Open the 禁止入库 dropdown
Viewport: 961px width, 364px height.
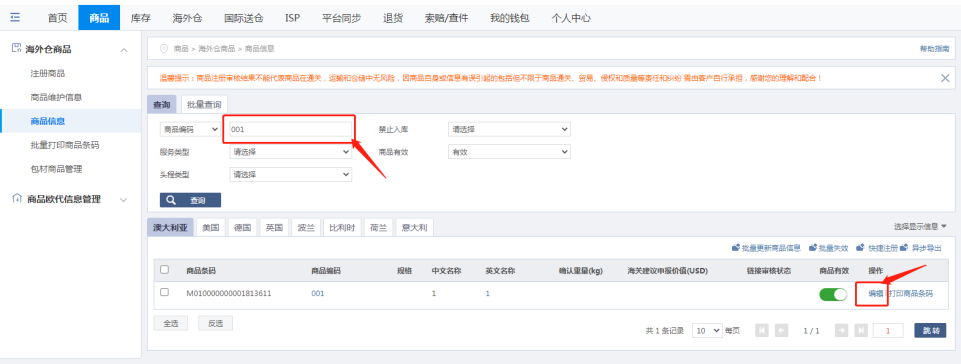pos(509,129)
